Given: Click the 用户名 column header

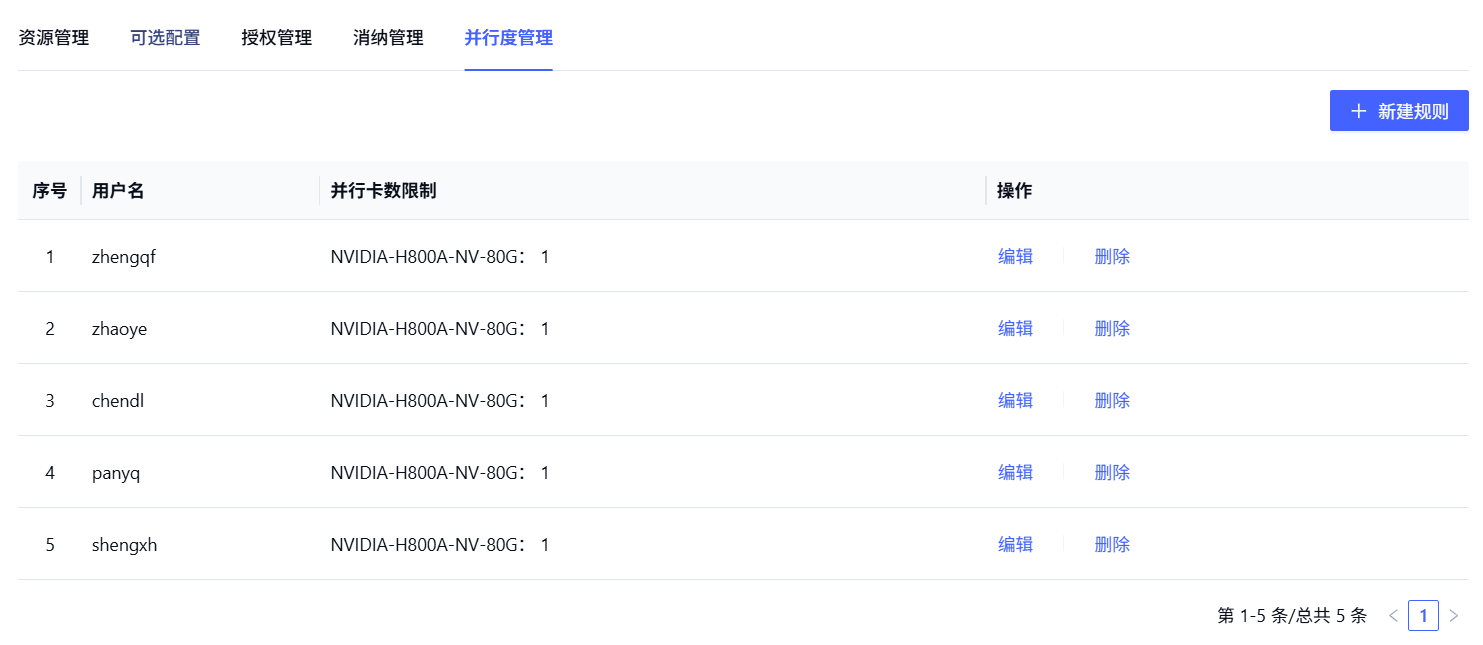Looking at the screenshot, I should tap(118, 191).
